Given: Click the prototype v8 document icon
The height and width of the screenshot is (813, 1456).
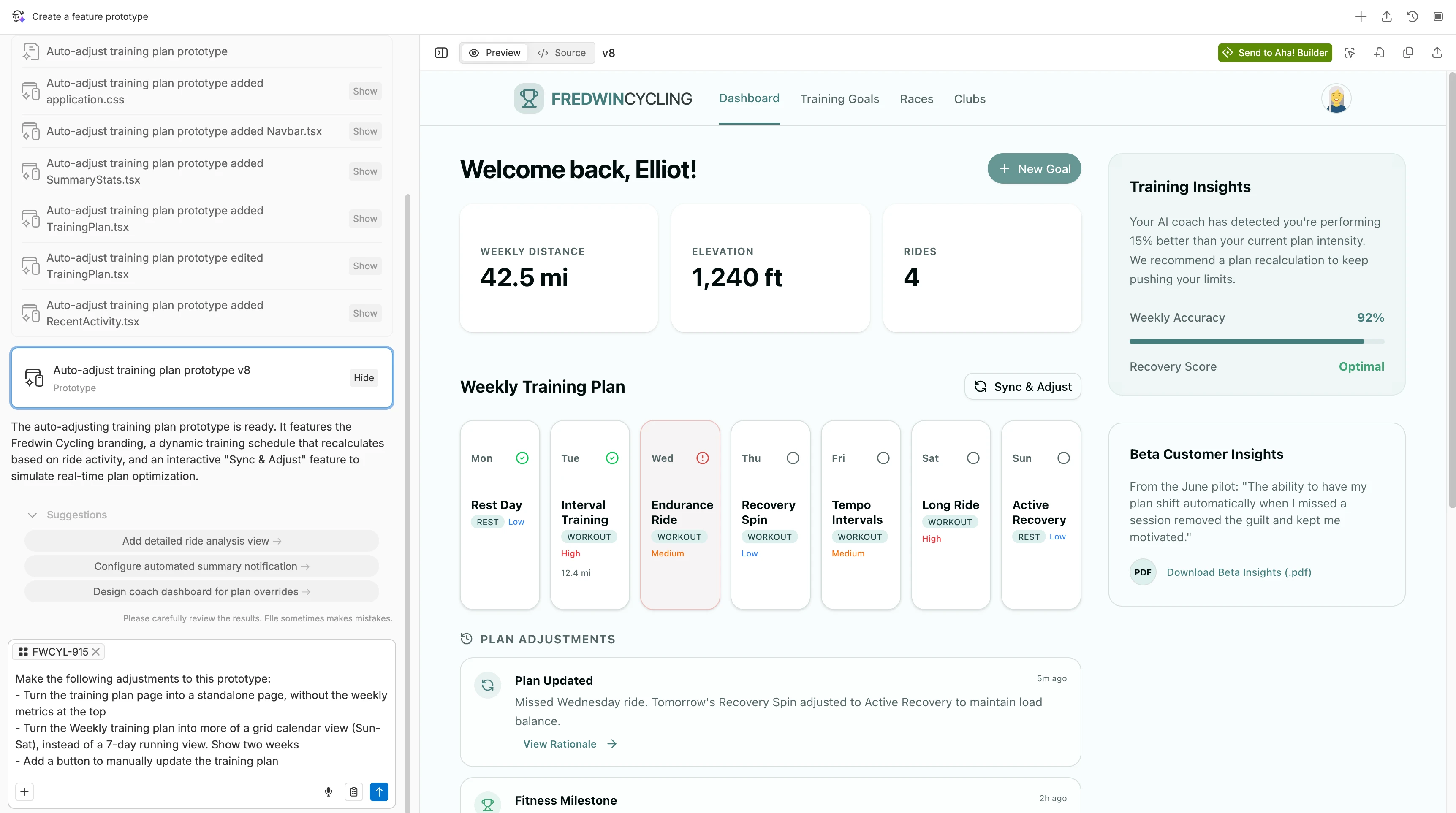Looking at the screenshot, I should [x=34, y=377].
